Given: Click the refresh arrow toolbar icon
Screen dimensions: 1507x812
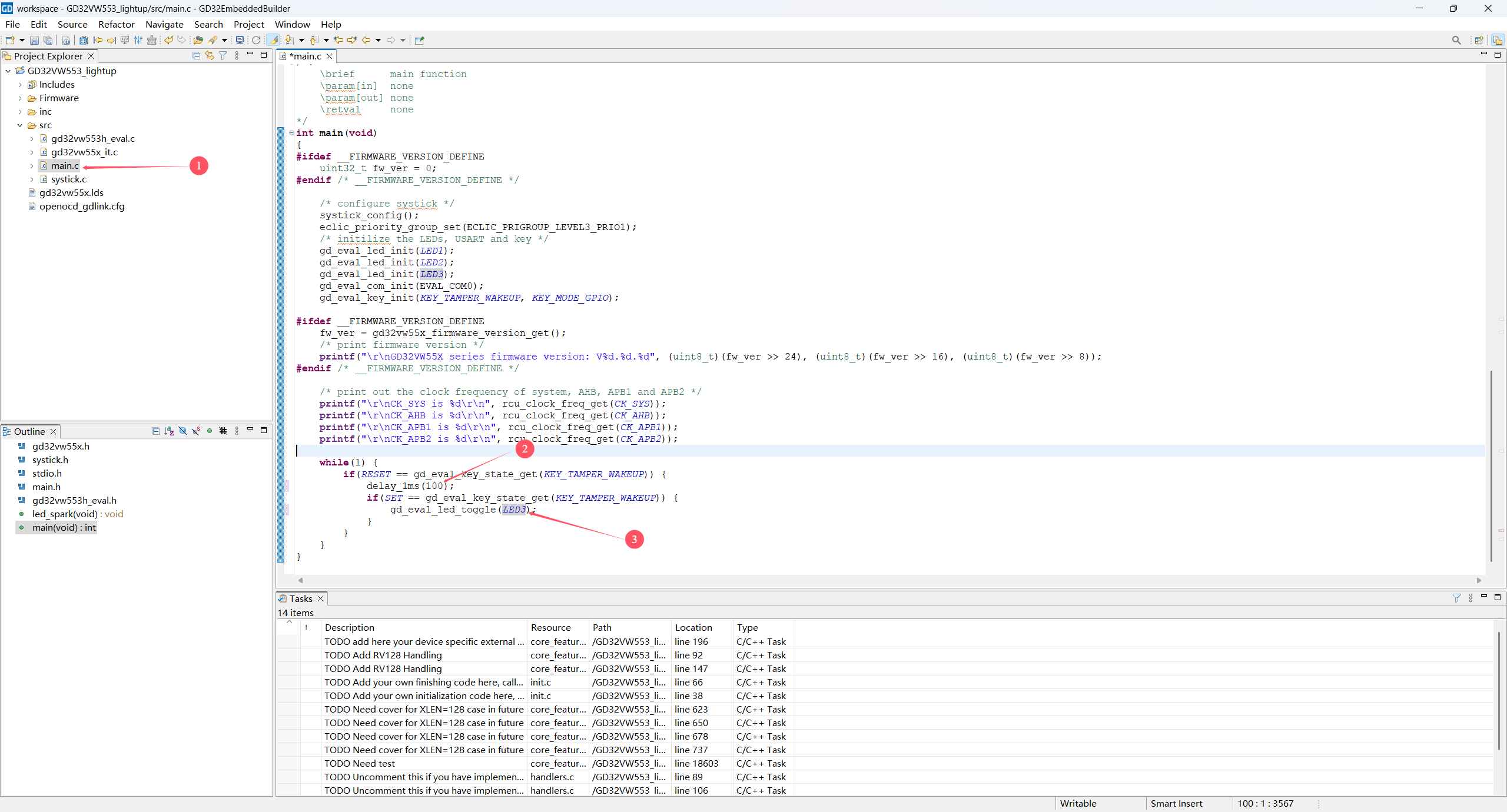Looking at the screenshot, I should 256,40.
